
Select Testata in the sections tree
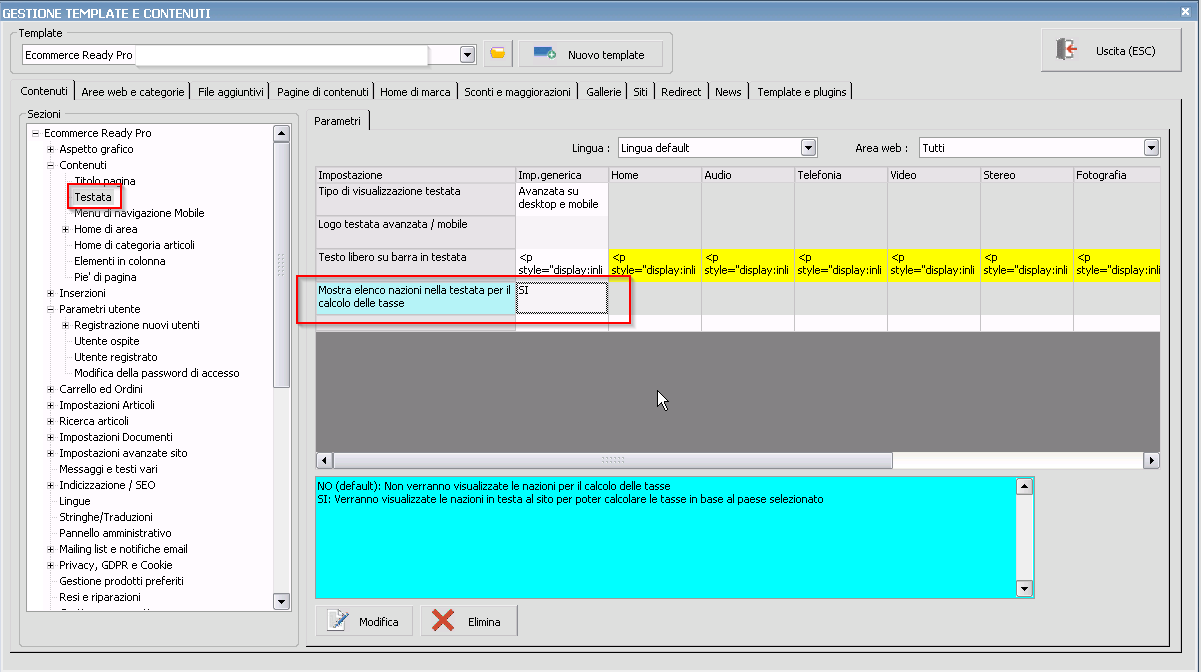pyautogui.click(x=93, y=197)
